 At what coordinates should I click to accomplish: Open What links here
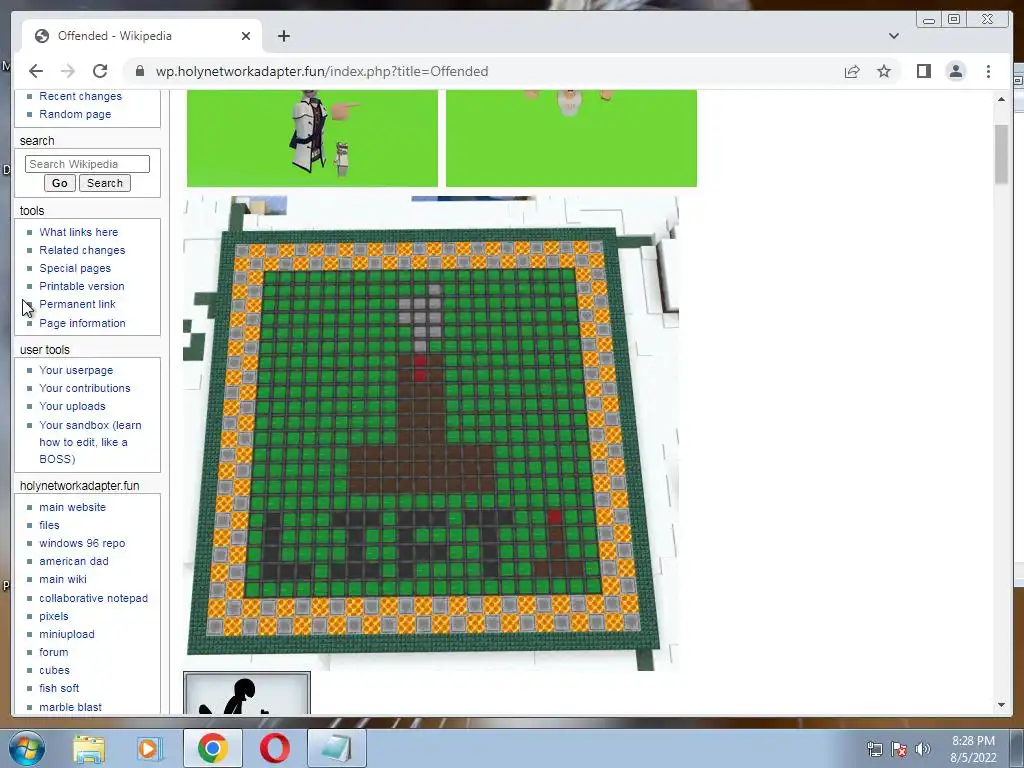[x=78, y=232]
